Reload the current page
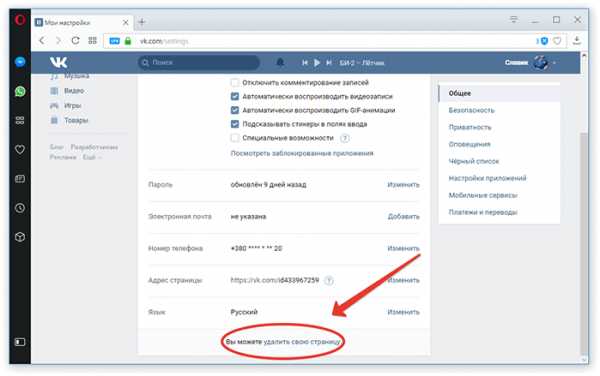This screenshot has height=376, width=600. (x=75, y=41)
